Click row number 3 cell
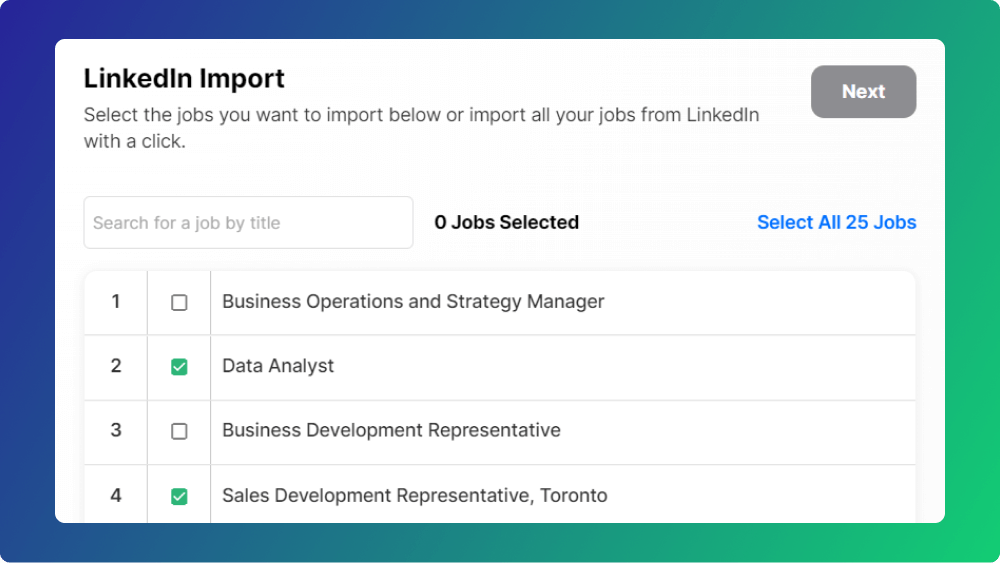 coord(115,431)
